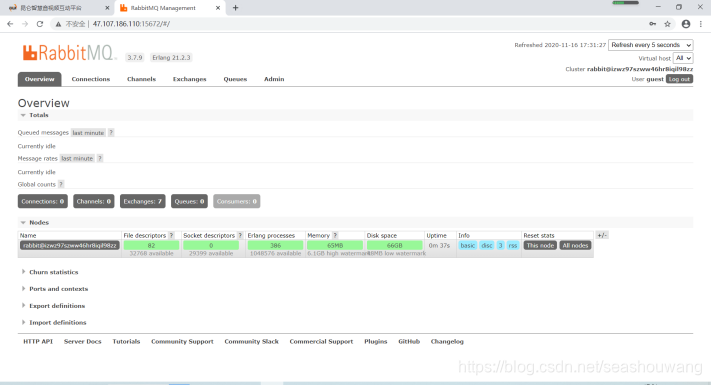711x385 pixels.
Task: Open saved passwords key icon
Action: click(653, 24)
